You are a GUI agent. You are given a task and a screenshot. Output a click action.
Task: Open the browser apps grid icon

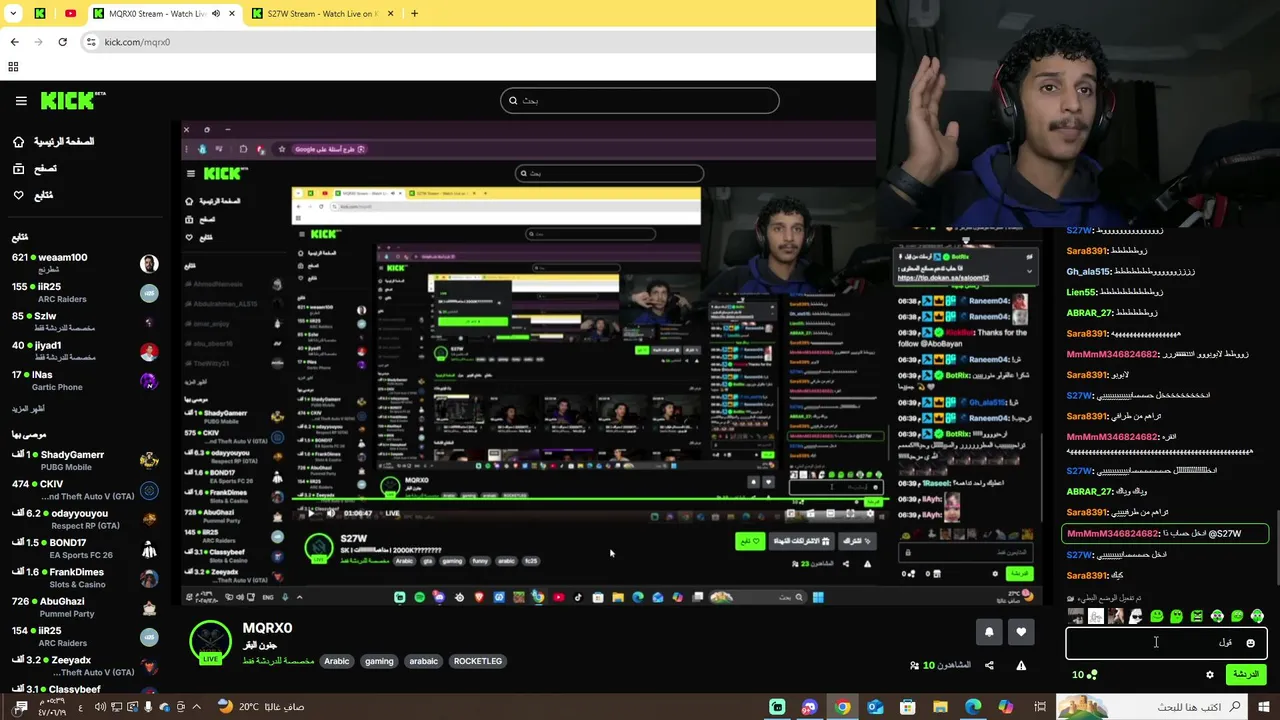click(13, 67)
